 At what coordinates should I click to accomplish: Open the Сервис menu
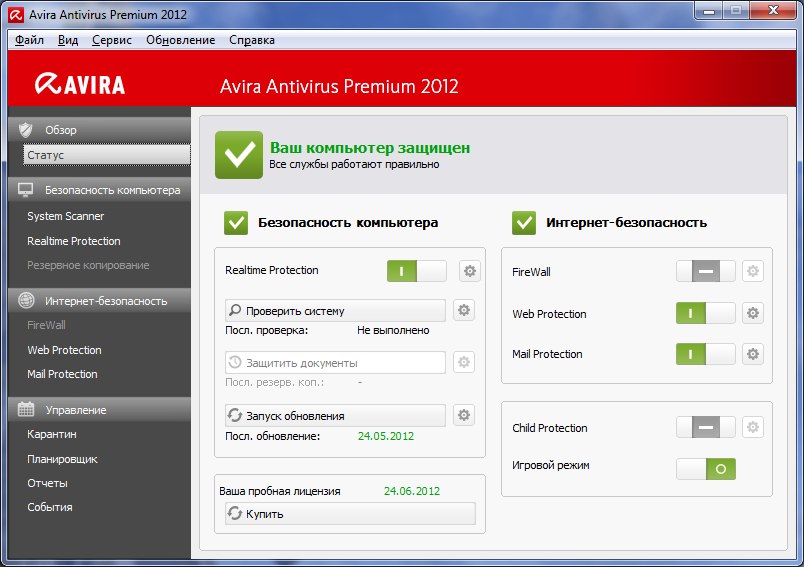coord(112,40)
